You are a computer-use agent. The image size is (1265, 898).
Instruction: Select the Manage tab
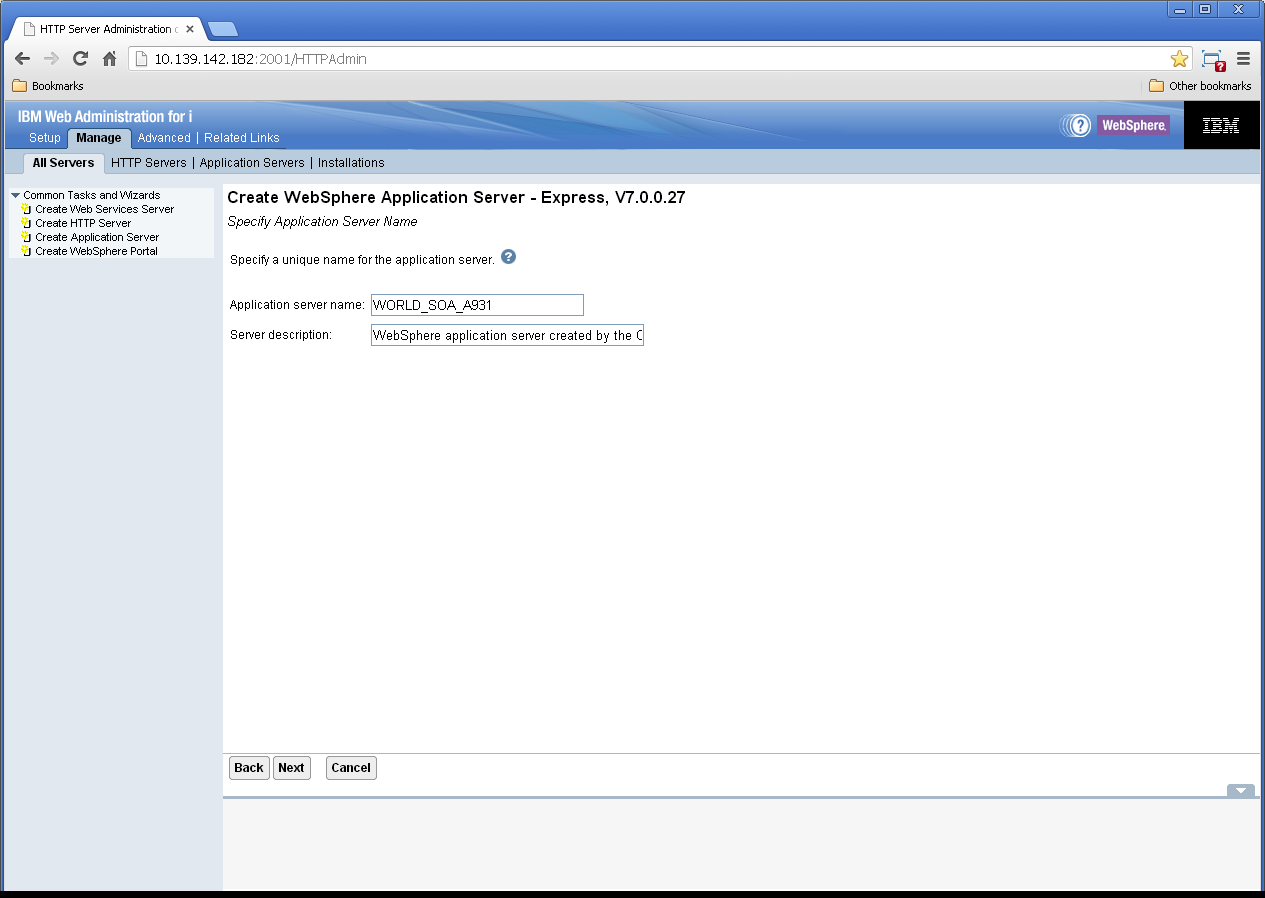click(99, 138)
